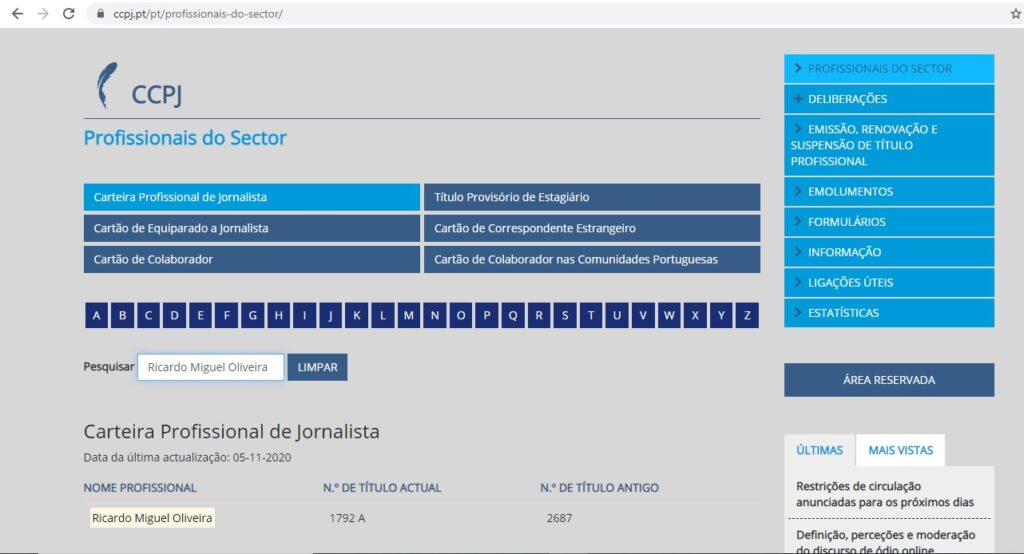Filter names by letter F
Image resolution: width=1024 pixels, height=554 pixels.
[227, 316]
